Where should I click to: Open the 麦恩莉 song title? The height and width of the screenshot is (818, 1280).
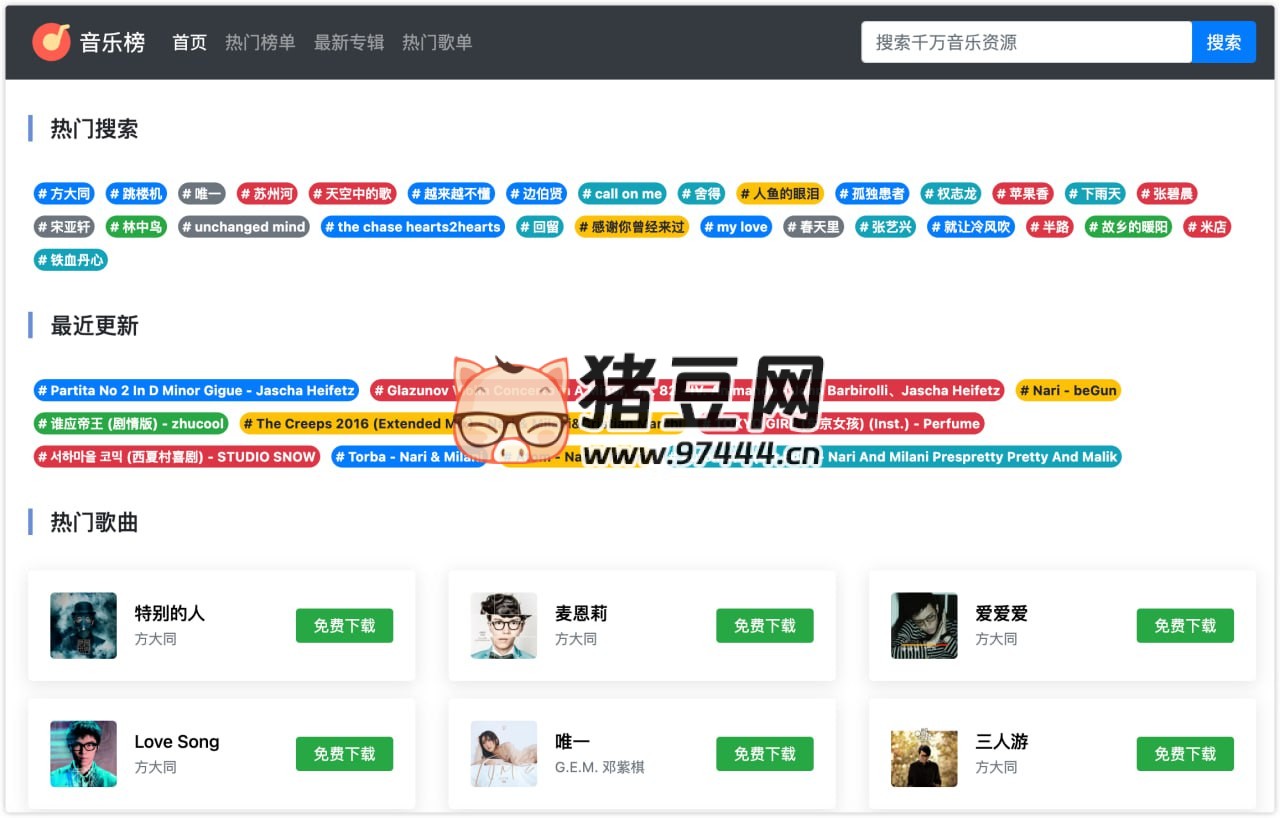581,613
